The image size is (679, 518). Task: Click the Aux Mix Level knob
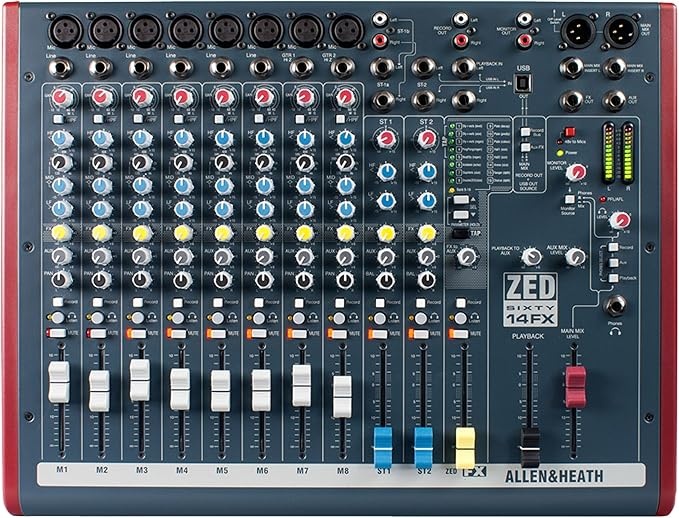(x=575, y=257)
